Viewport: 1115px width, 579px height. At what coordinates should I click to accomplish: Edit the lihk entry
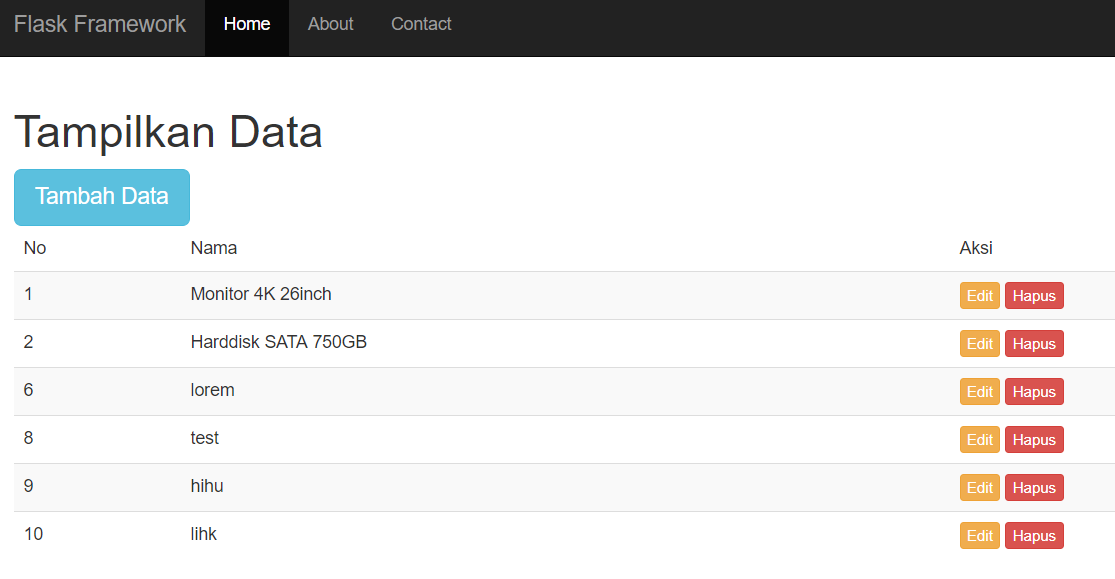(x=979, y=535)
